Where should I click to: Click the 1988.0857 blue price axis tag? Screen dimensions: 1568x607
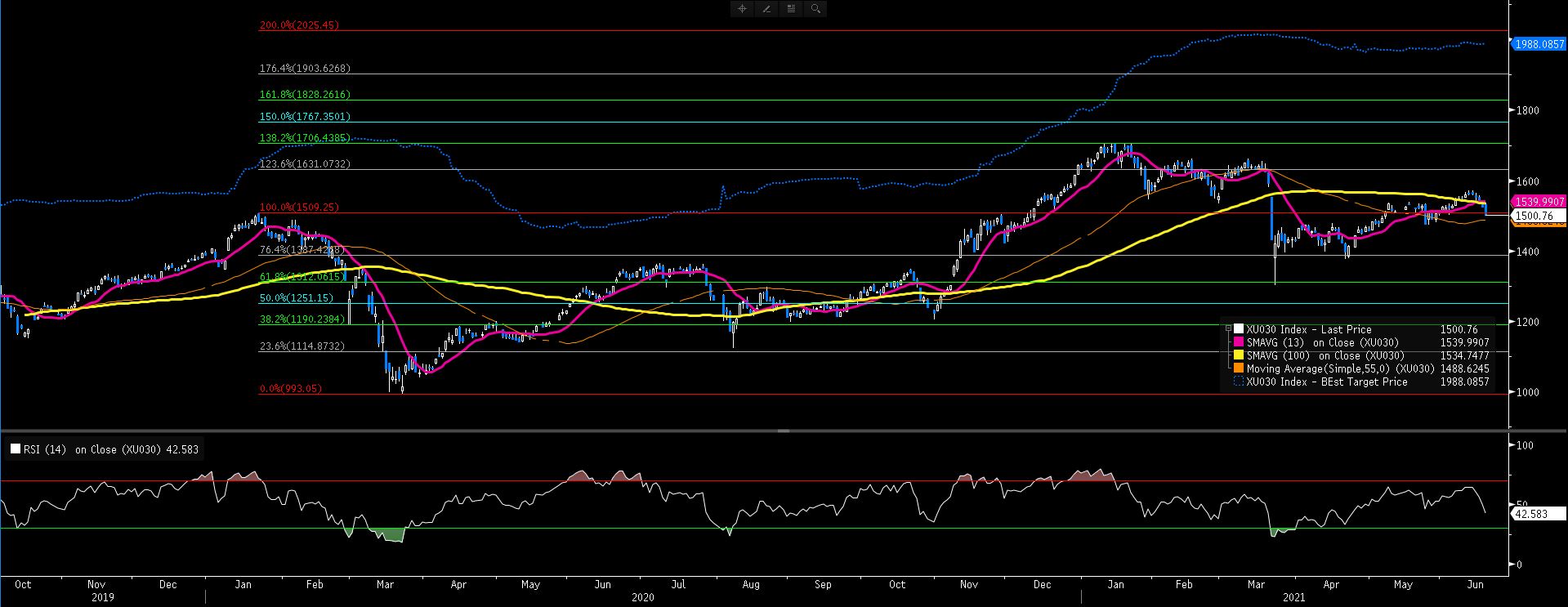pyautogui.click(x=1539, y=44)
